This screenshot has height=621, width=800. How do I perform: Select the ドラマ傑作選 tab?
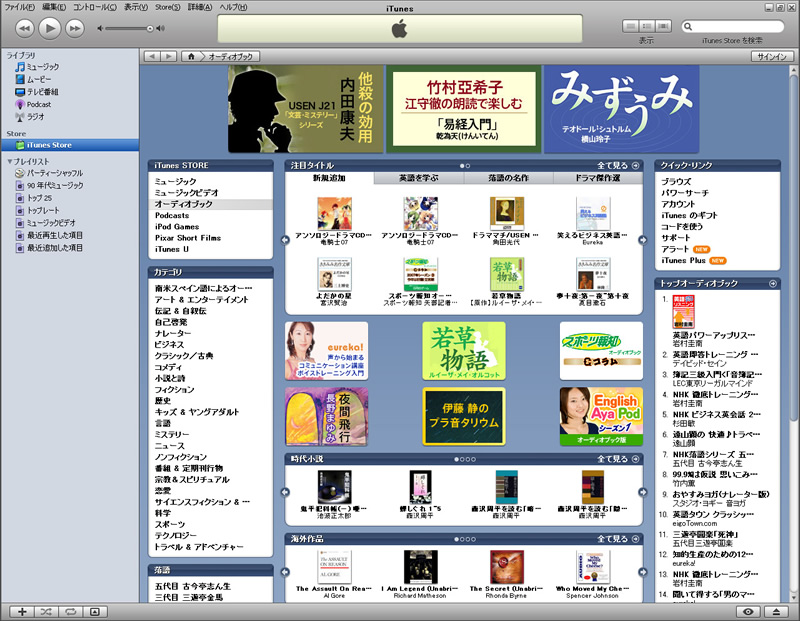[x=597, y=178]
